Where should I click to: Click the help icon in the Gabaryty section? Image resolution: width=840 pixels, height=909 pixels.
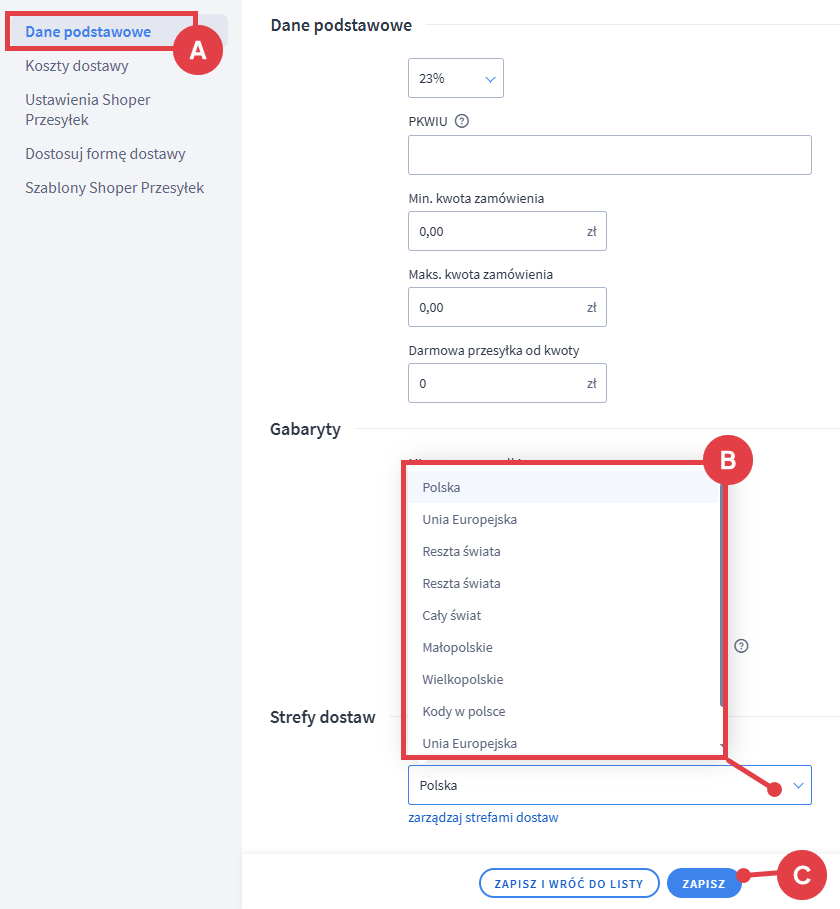741,645
